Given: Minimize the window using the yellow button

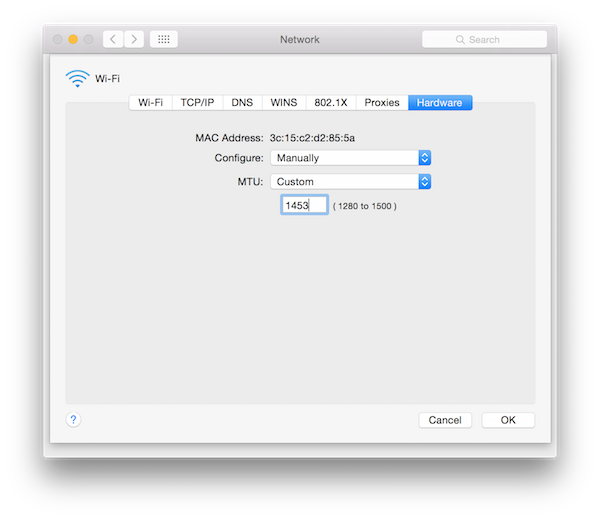Looking at the screenshot, I should [72, 39].
